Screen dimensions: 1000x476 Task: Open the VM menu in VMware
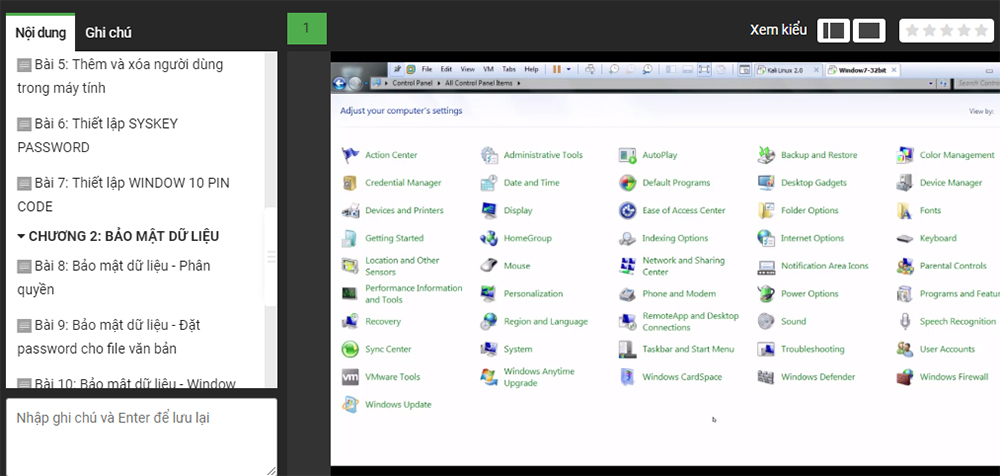pyautogui.click(x=488, y=70)
